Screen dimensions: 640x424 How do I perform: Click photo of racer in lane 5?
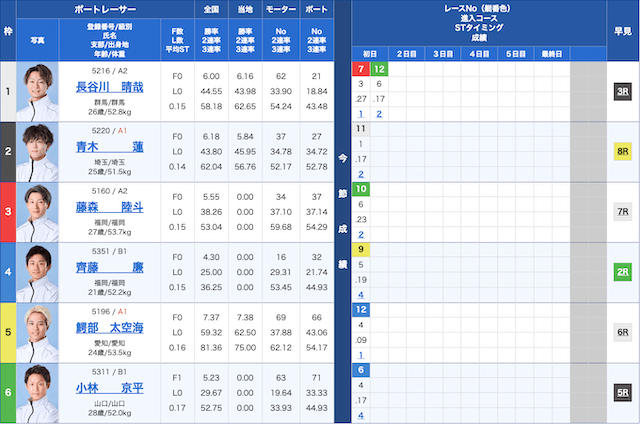[x=38, y=332]
